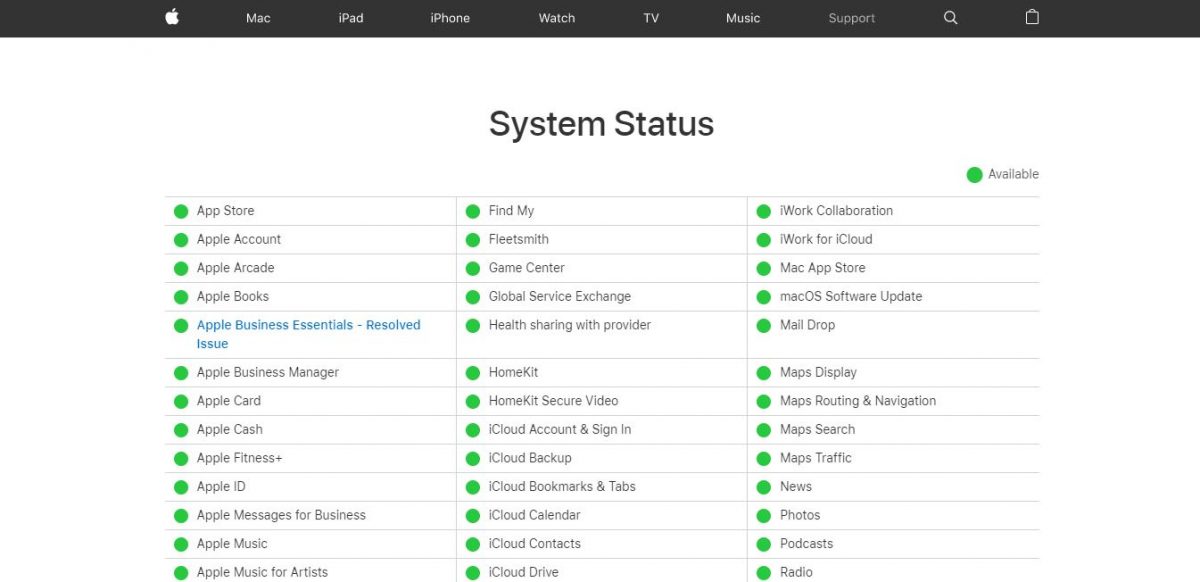Open the Watch navigation item
Screen dimensions: 1200x582
(x=557, y=18)
